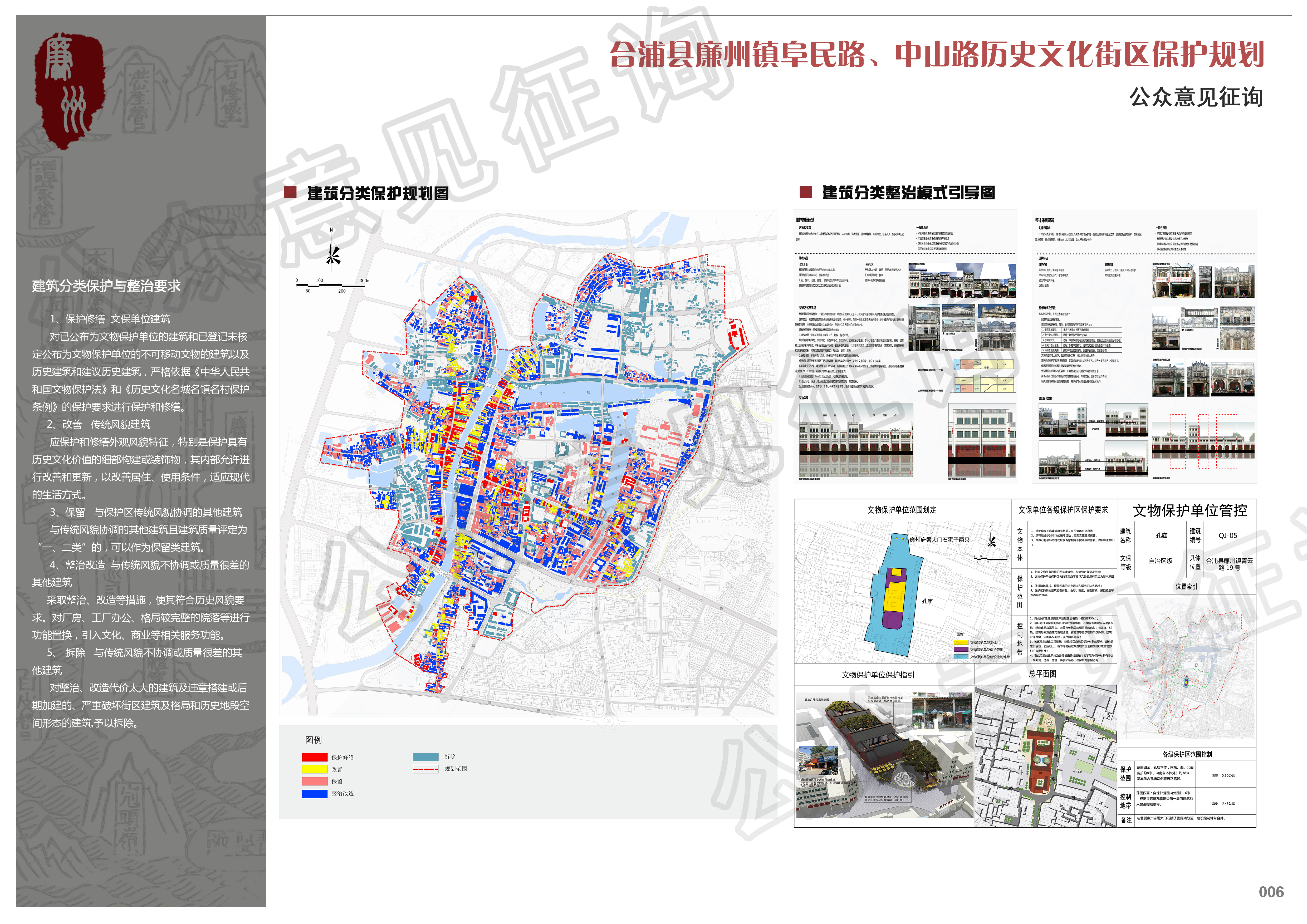
Task: Click the header 文物保护单位保护指引
Action: pos(878,675)
